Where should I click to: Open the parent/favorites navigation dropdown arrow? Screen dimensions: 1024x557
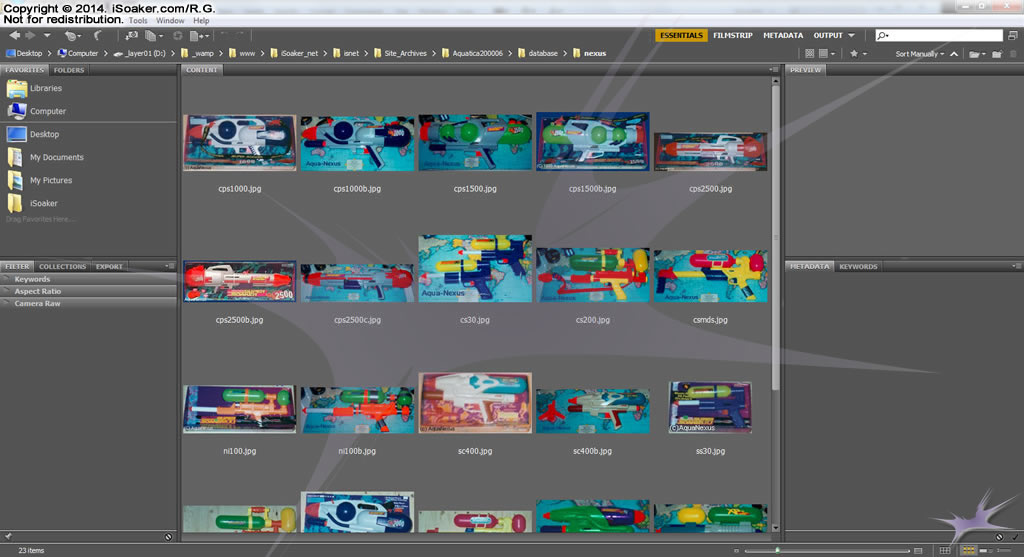(47, 35)
